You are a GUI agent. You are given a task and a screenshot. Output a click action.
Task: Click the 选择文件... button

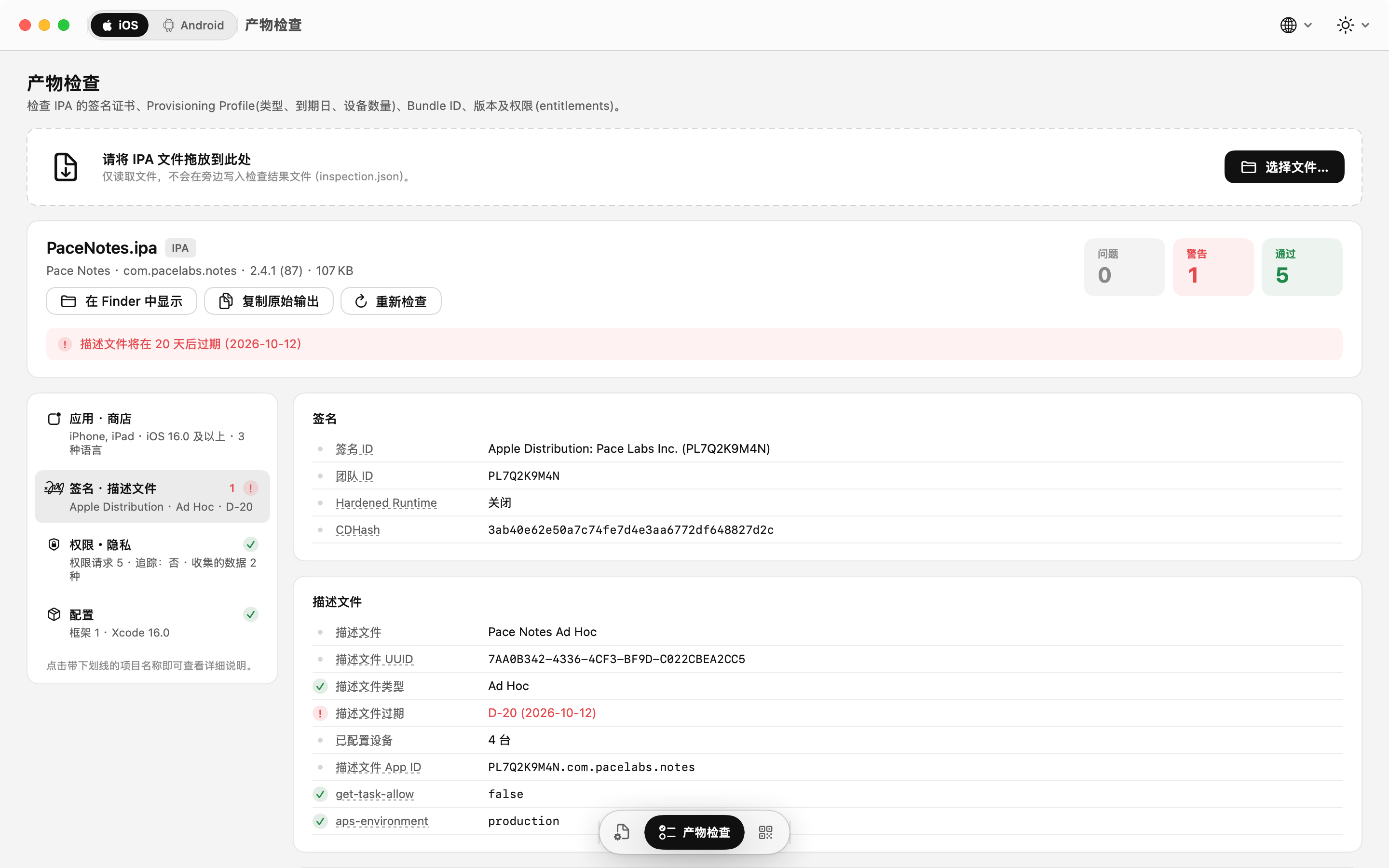[x=1284, y=167]
